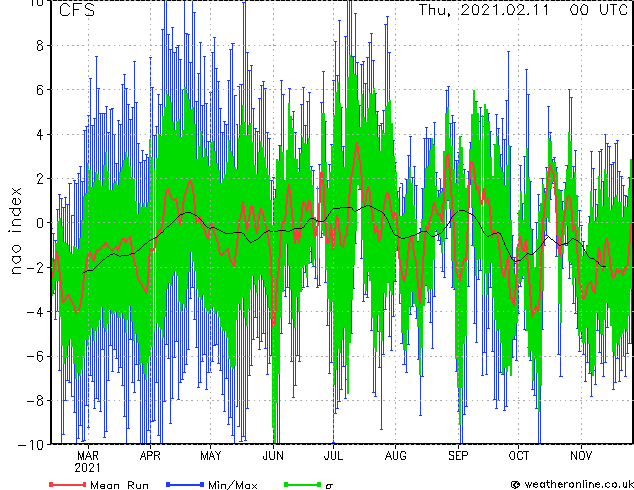The height and width of the screenshot is (490, 634).
Task: Click the blue Min/Max legend swatch
Action: [185, 484]
